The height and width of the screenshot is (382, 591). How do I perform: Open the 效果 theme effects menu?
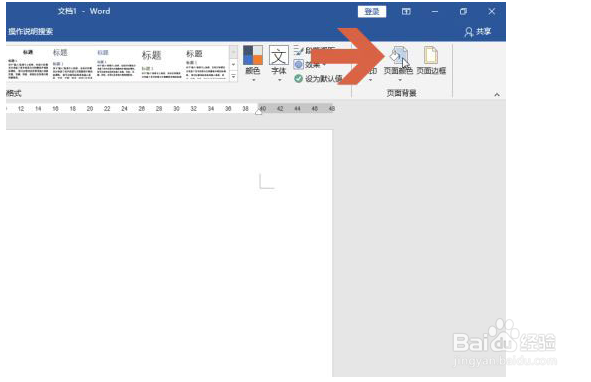coord(309,64)
